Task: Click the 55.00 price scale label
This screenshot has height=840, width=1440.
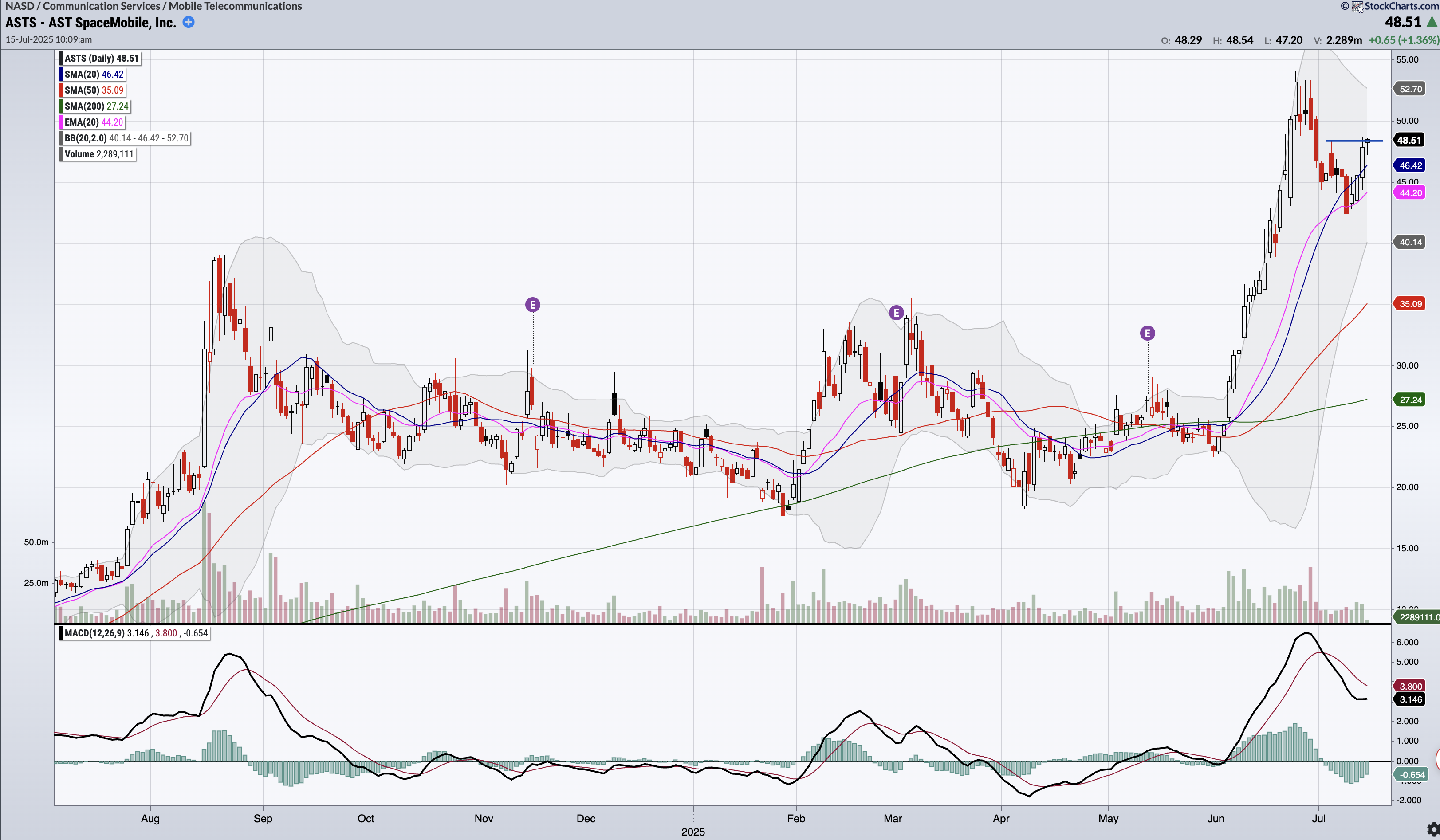Action: click(x=1407, y=59)
